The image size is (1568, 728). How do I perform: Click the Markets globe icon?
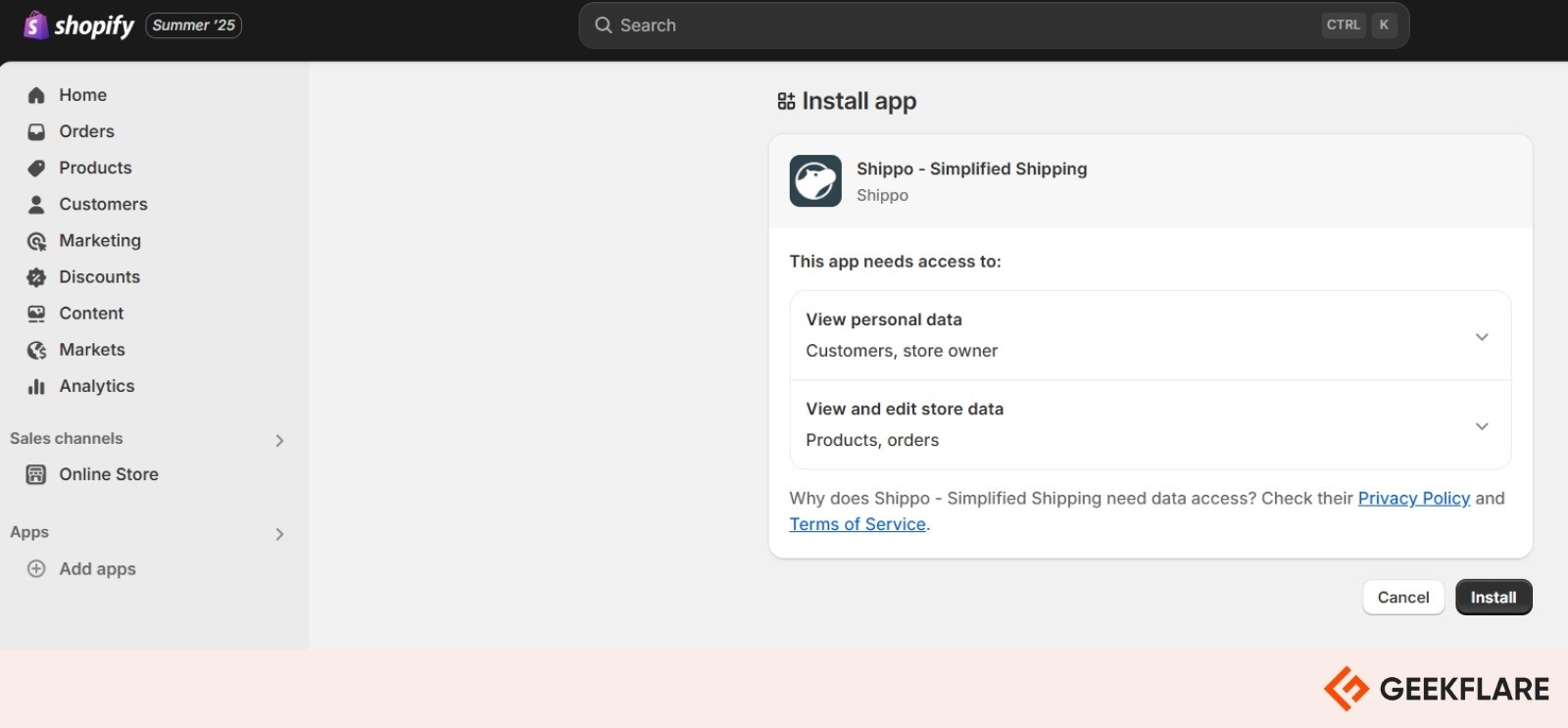coord(36,350)
